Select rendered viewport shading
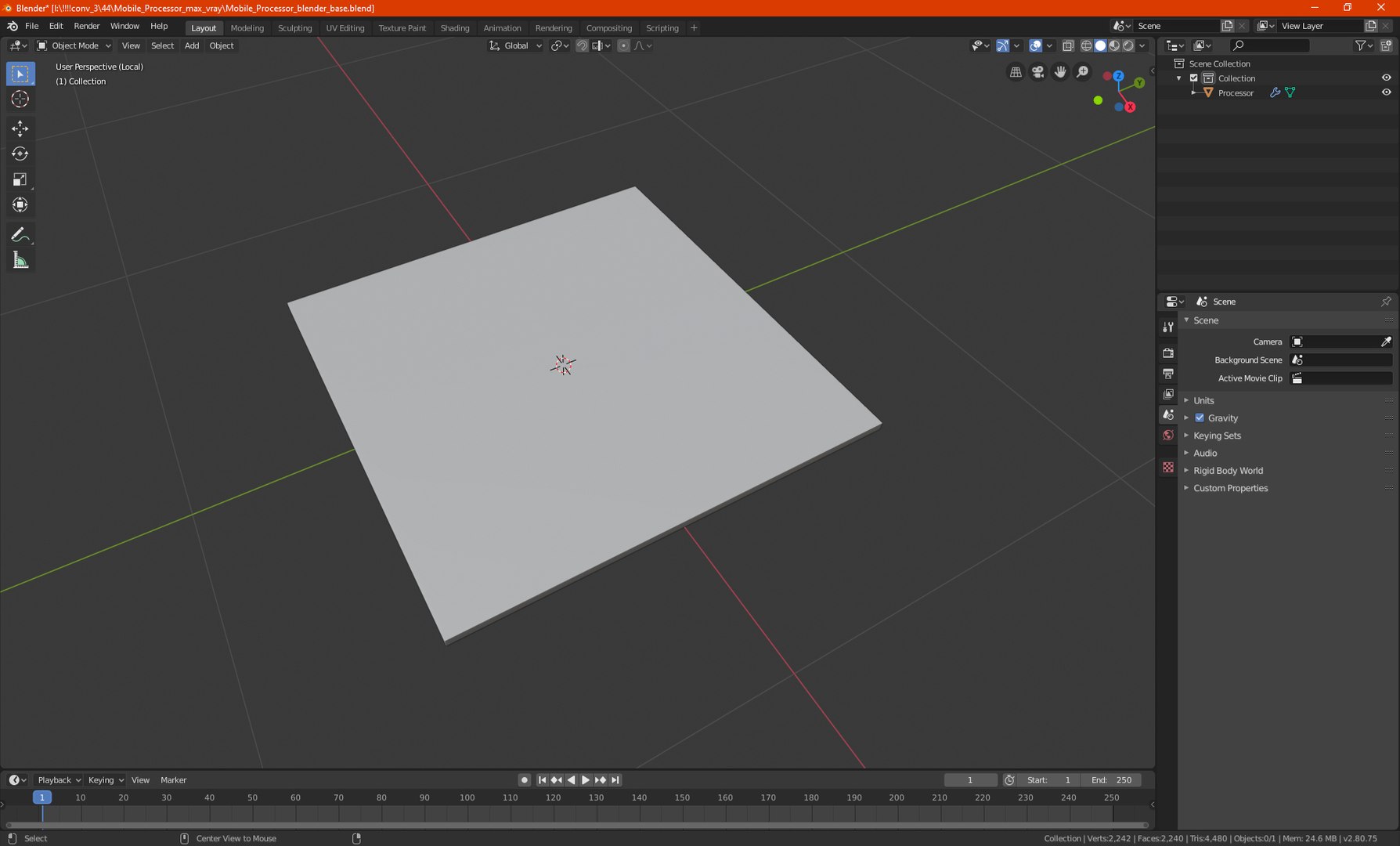Viewport: 1400px width, 846px height. coord(1128,45)
